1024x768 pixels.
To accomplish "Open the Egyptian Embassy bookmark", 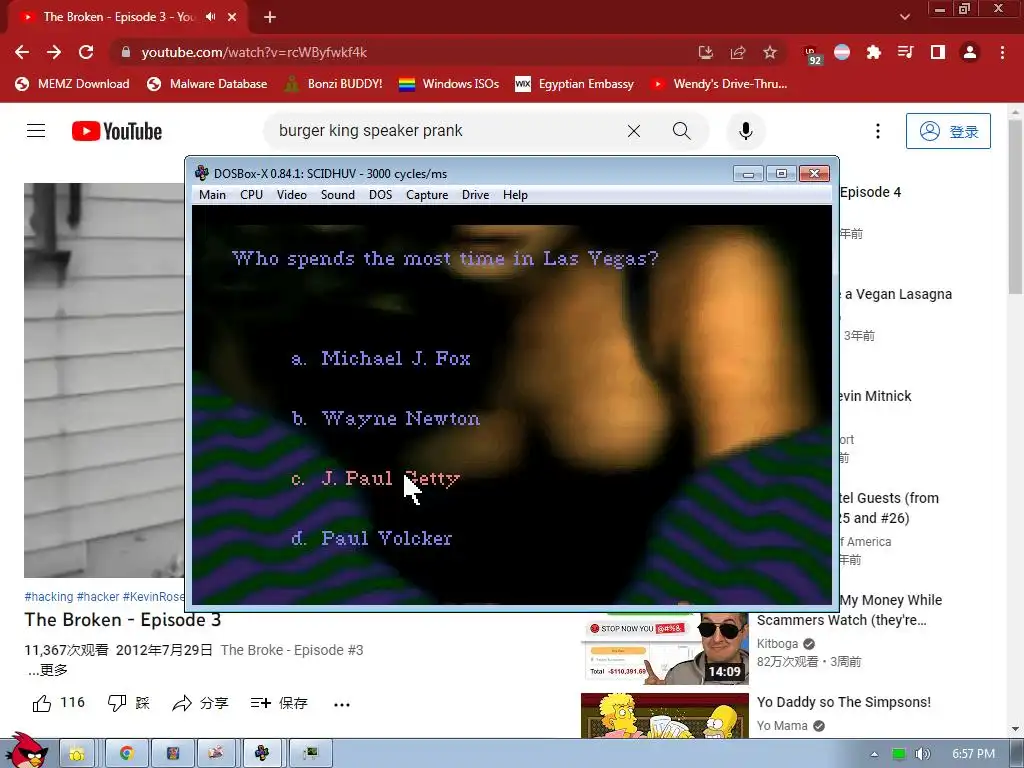I will [x=574, y=84].
